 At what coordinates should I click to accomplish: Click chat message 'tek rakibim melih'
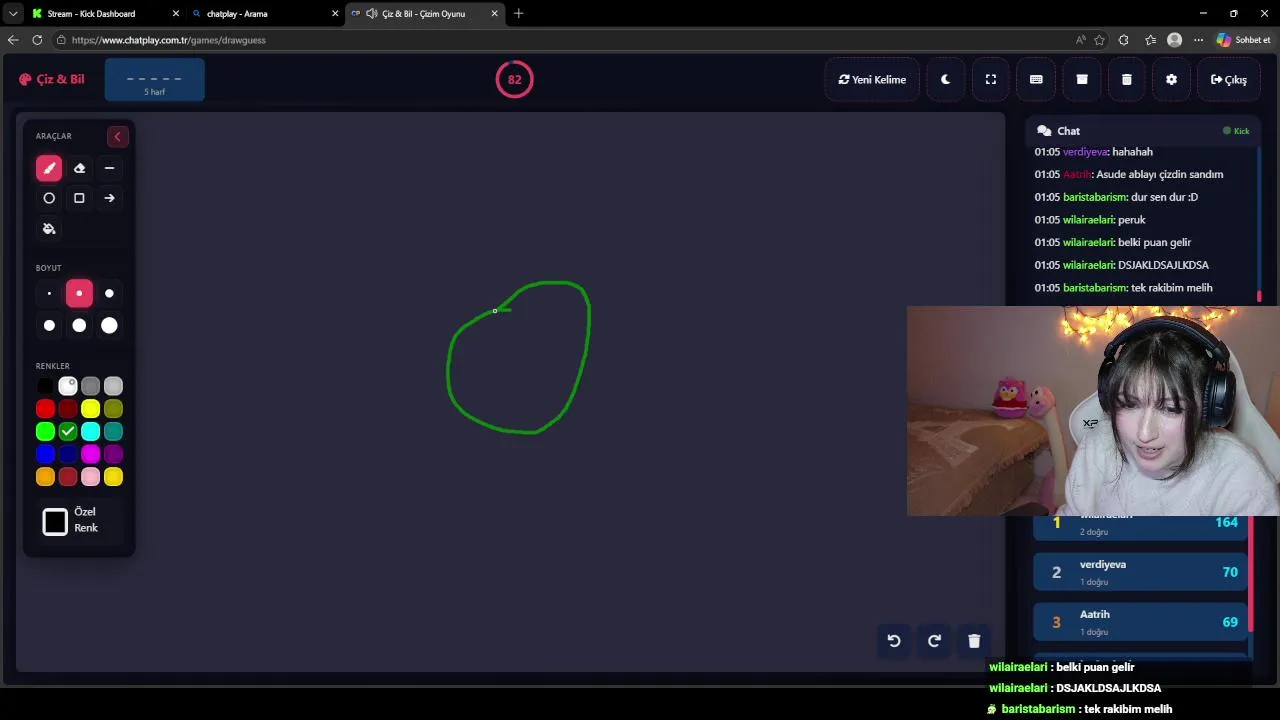pyautogui.click(x=1171, y=288)
